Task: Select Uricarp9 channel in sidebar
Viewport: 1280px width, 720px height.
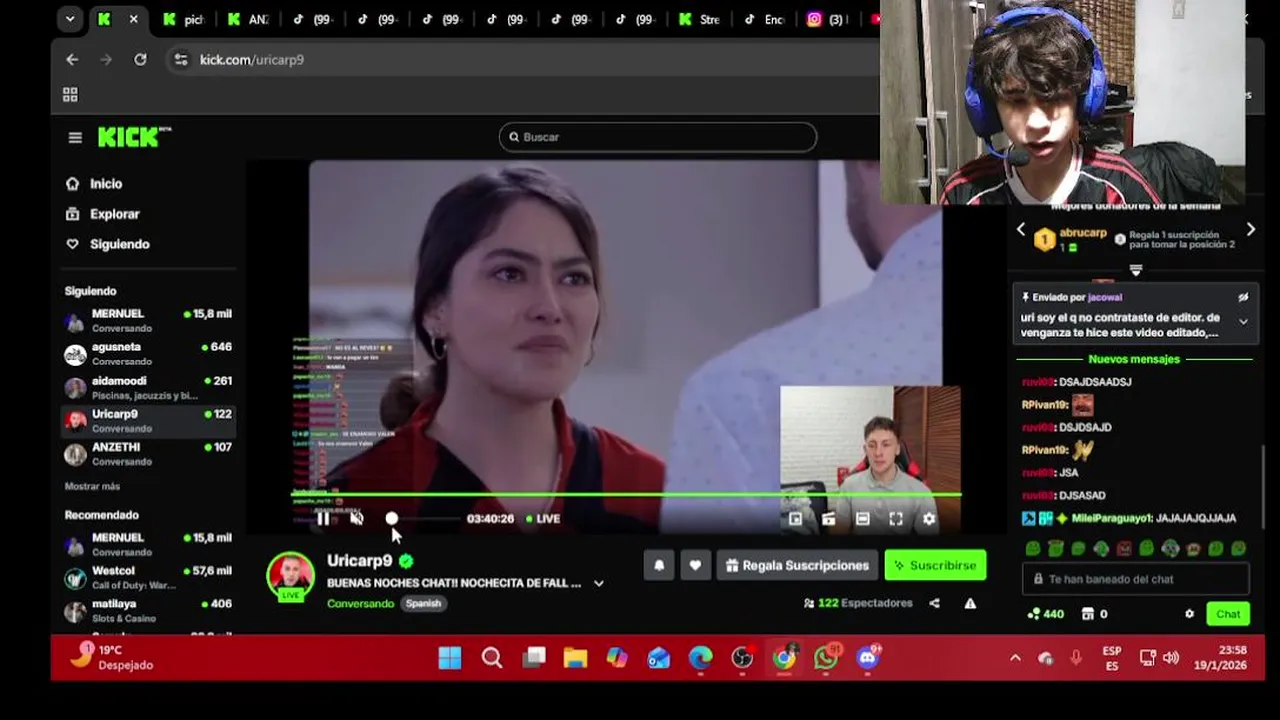Action: (x=148, y=420)
